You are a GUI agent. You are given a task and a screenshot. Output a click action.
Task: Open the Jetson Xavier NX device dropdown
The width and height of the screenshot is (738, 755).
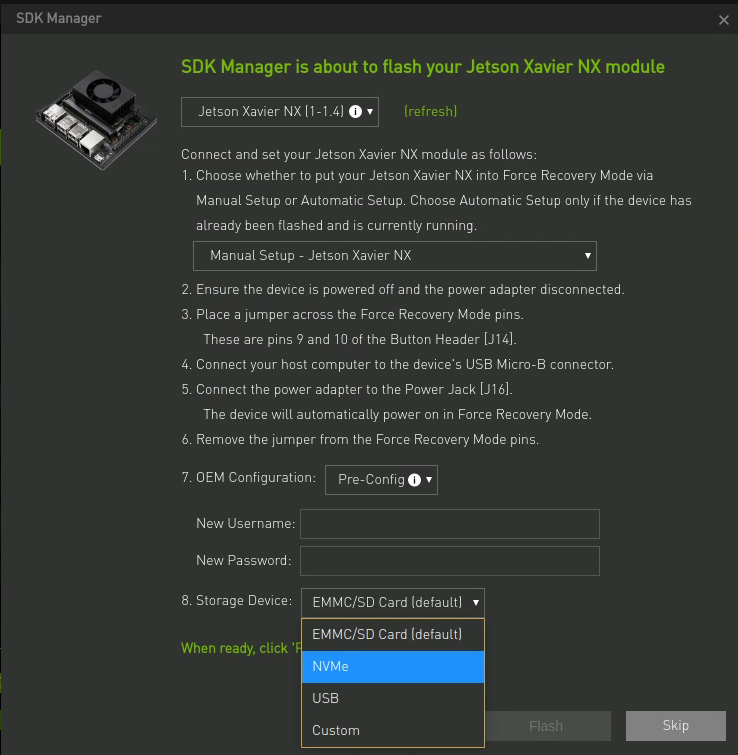(280, 112)
